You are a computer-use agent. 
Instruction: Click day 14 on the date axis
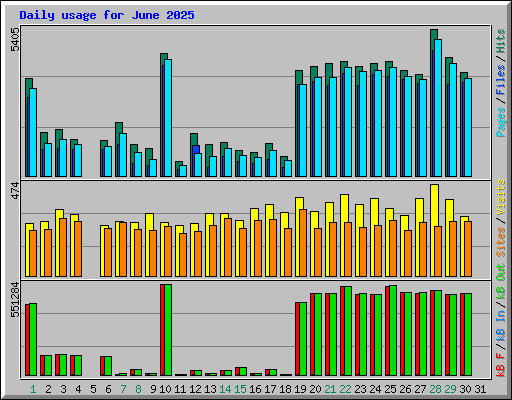pyautogui.click(x=225, y=389)
